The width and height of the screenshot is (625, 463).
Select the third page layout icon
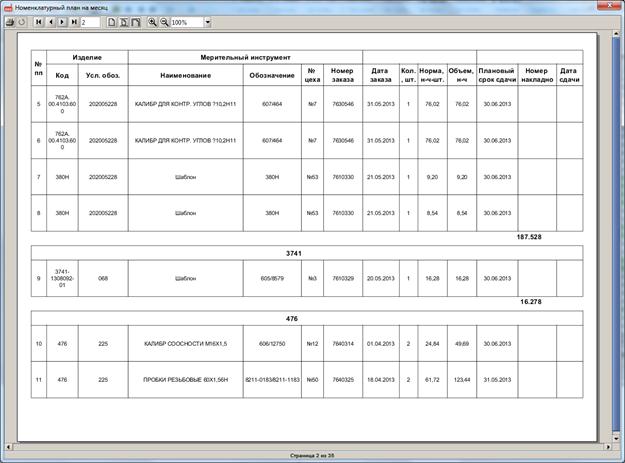click(136, 22)
